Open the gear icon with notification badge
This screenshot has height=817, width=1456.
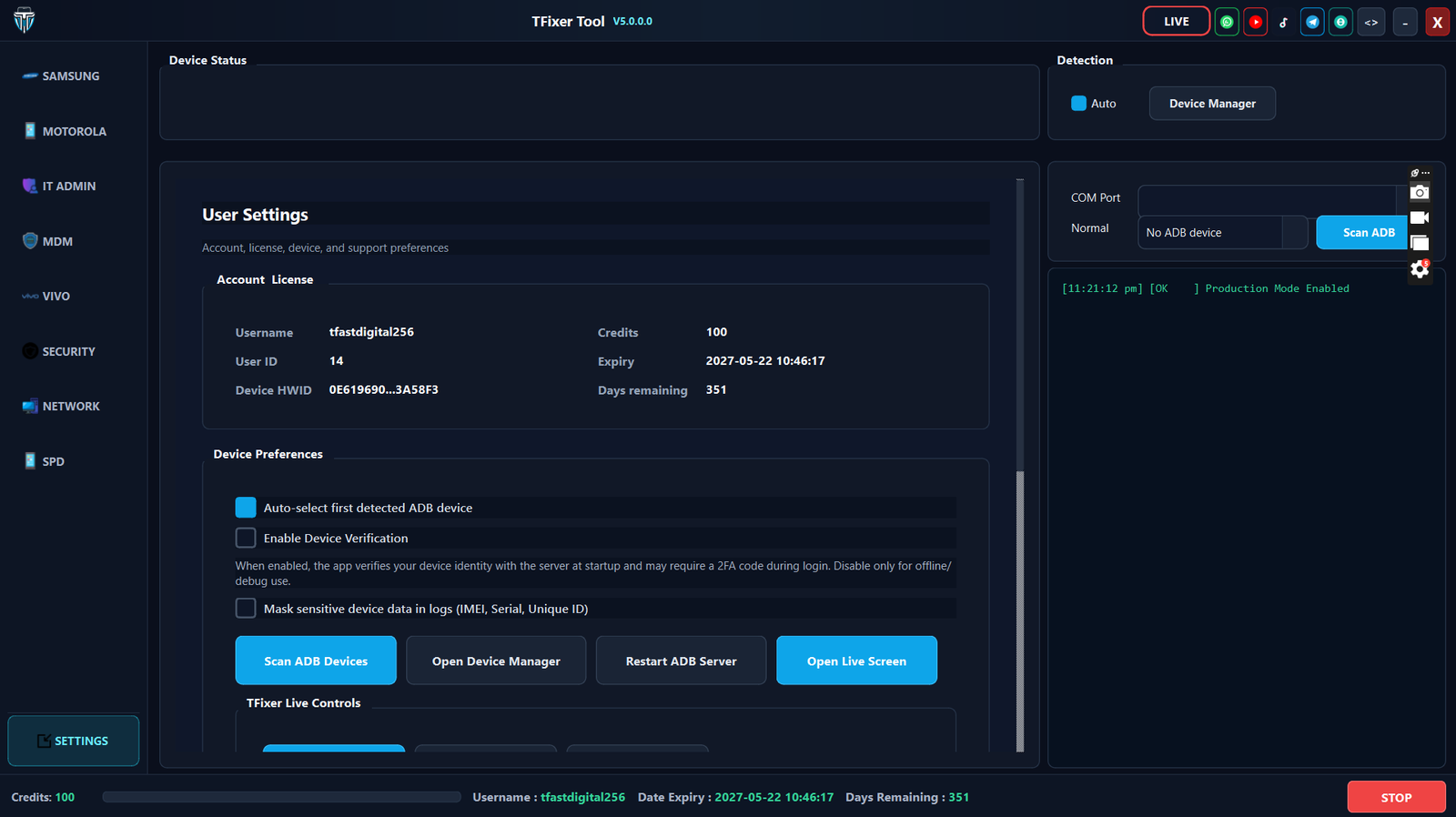(x=1420, y=269)
